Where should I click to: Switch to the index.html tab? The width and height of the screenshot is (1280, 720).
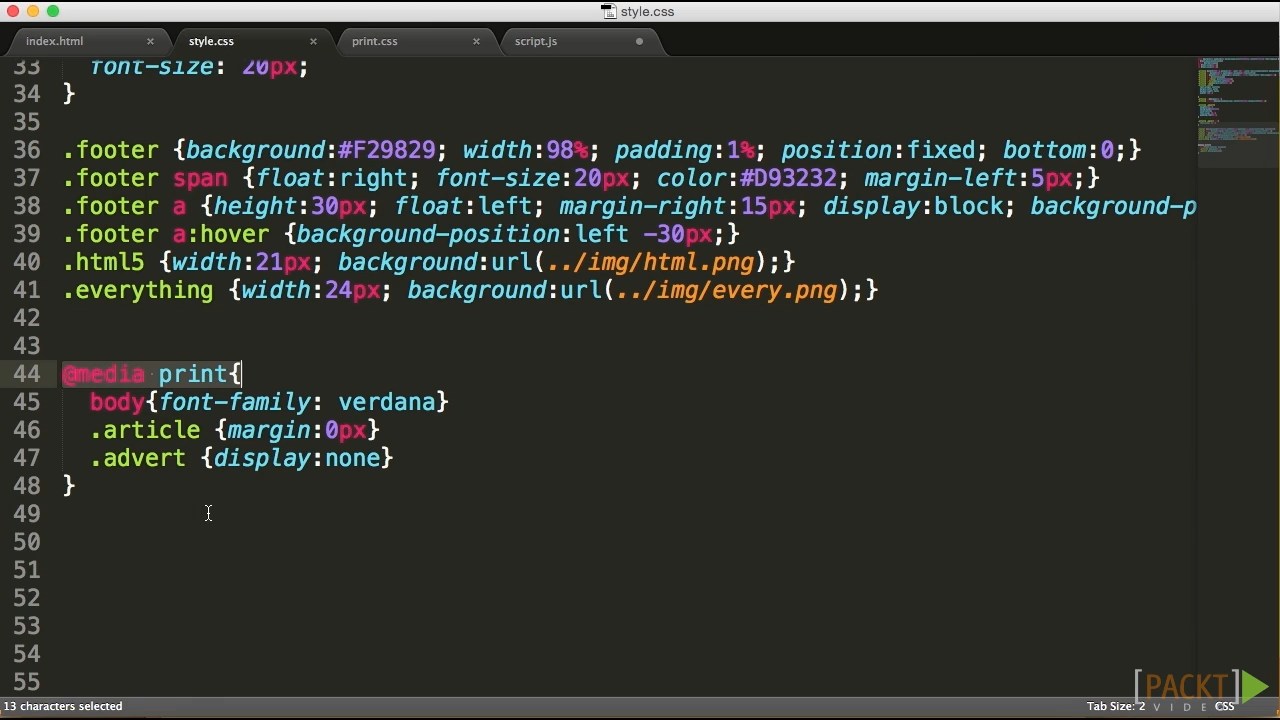tap(54, 41)
